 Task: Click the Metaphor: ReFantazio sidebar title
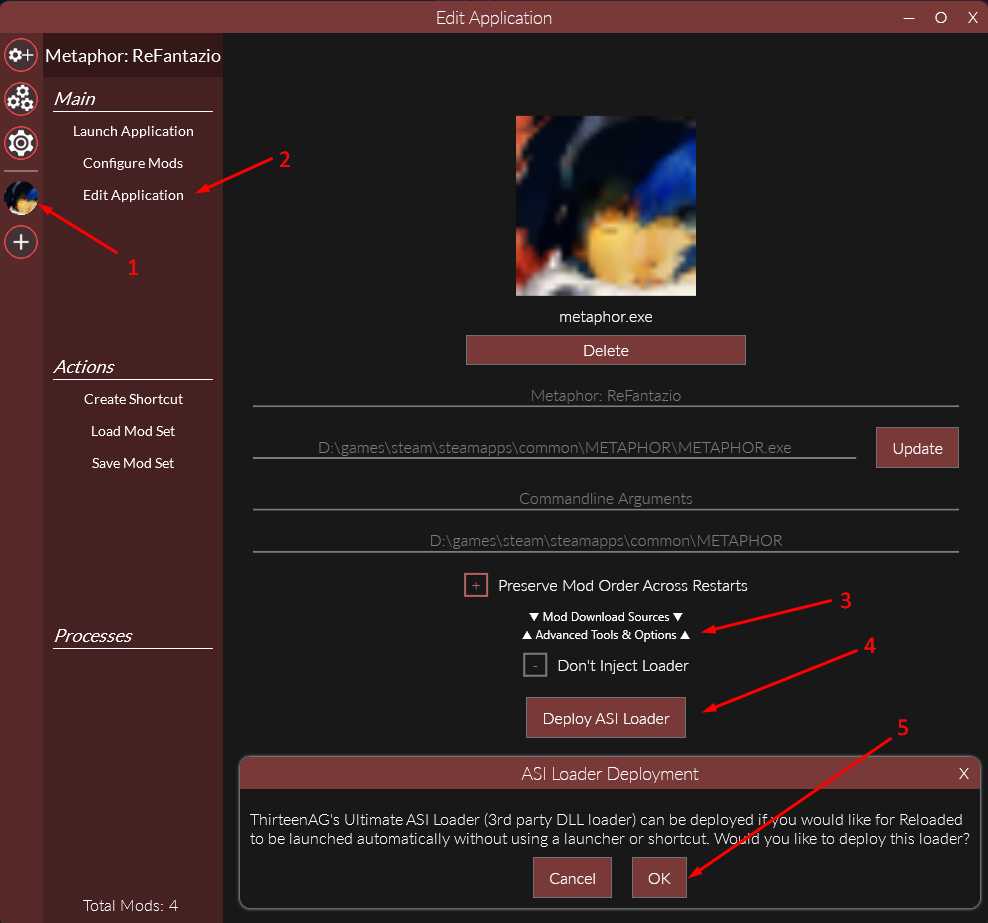(x=133, y=55)
